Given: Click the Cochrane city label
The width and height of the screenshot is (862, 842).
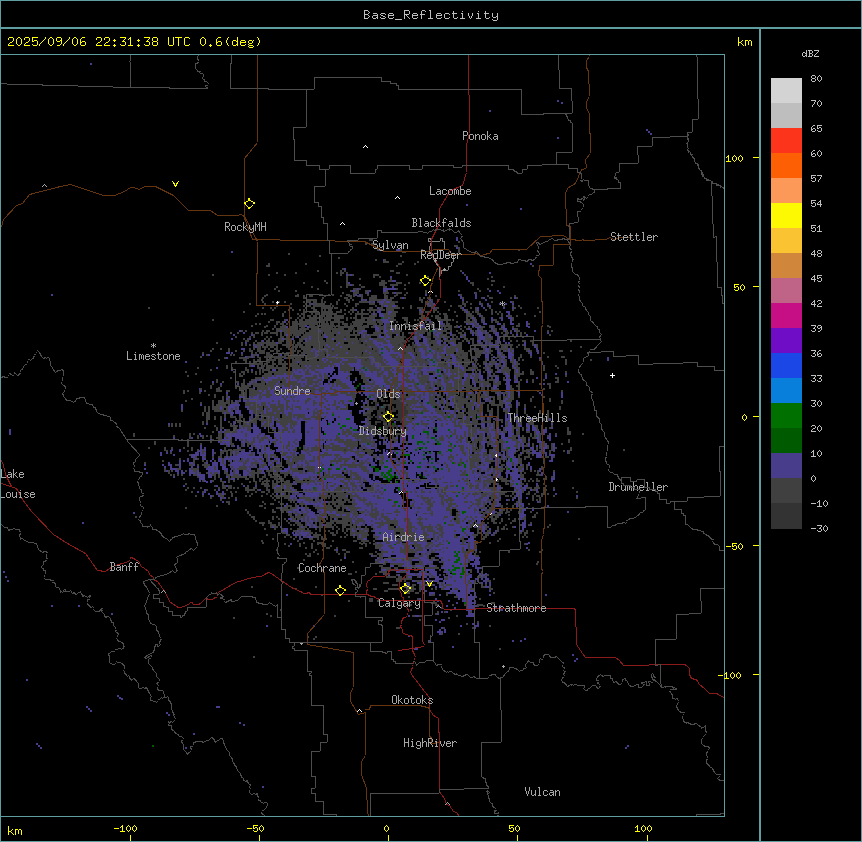Looking at the screenshot, I should click(322, 568).
